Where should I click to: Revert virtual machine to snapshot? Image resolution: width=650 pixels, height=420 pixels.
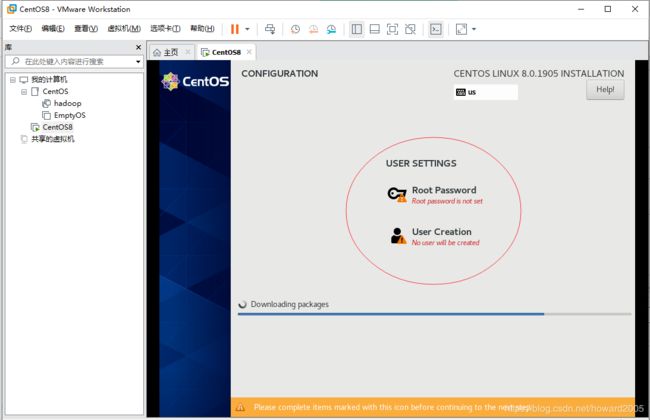[313, 29]
